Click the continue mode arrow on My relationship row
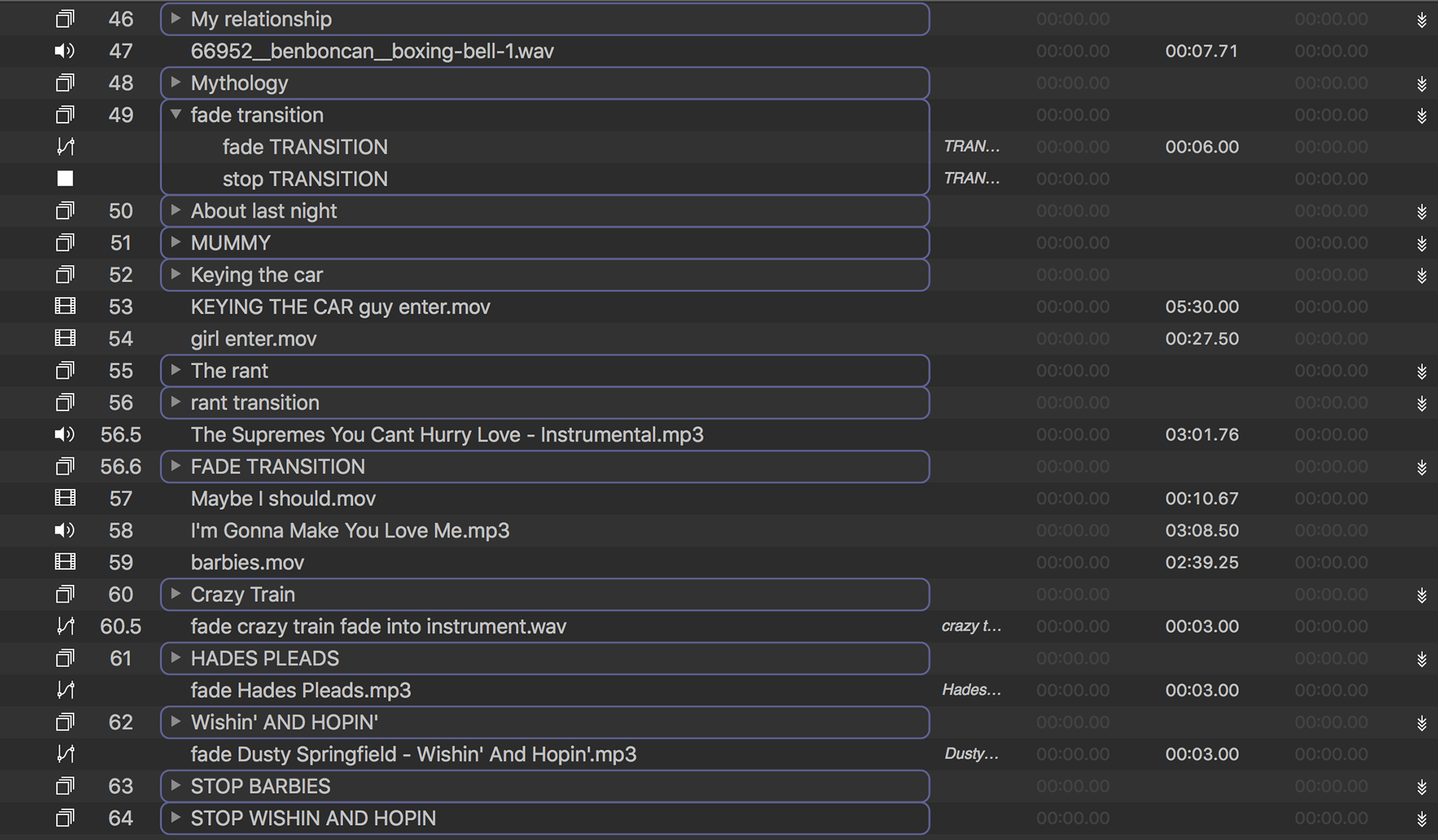The width and height of the screenshot is (1438, 840). [1421, 20]
